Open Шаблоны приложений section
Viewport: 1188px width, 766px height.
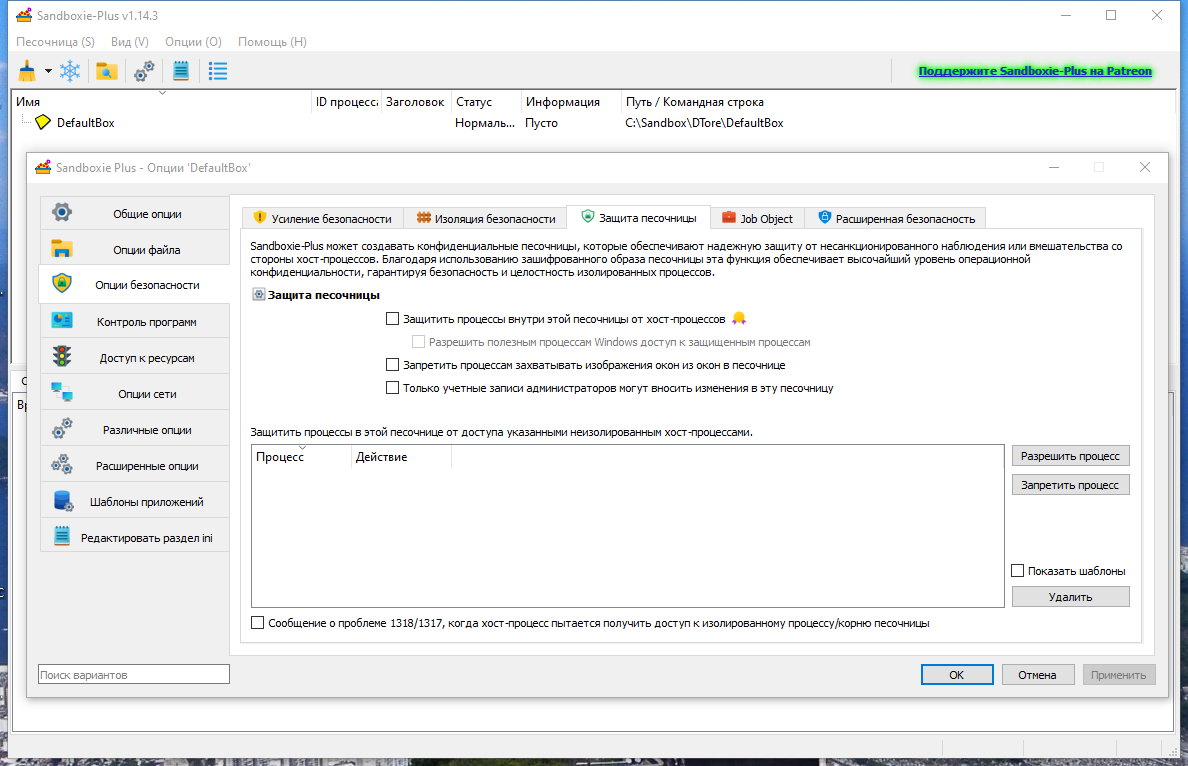tap(135, 502)
